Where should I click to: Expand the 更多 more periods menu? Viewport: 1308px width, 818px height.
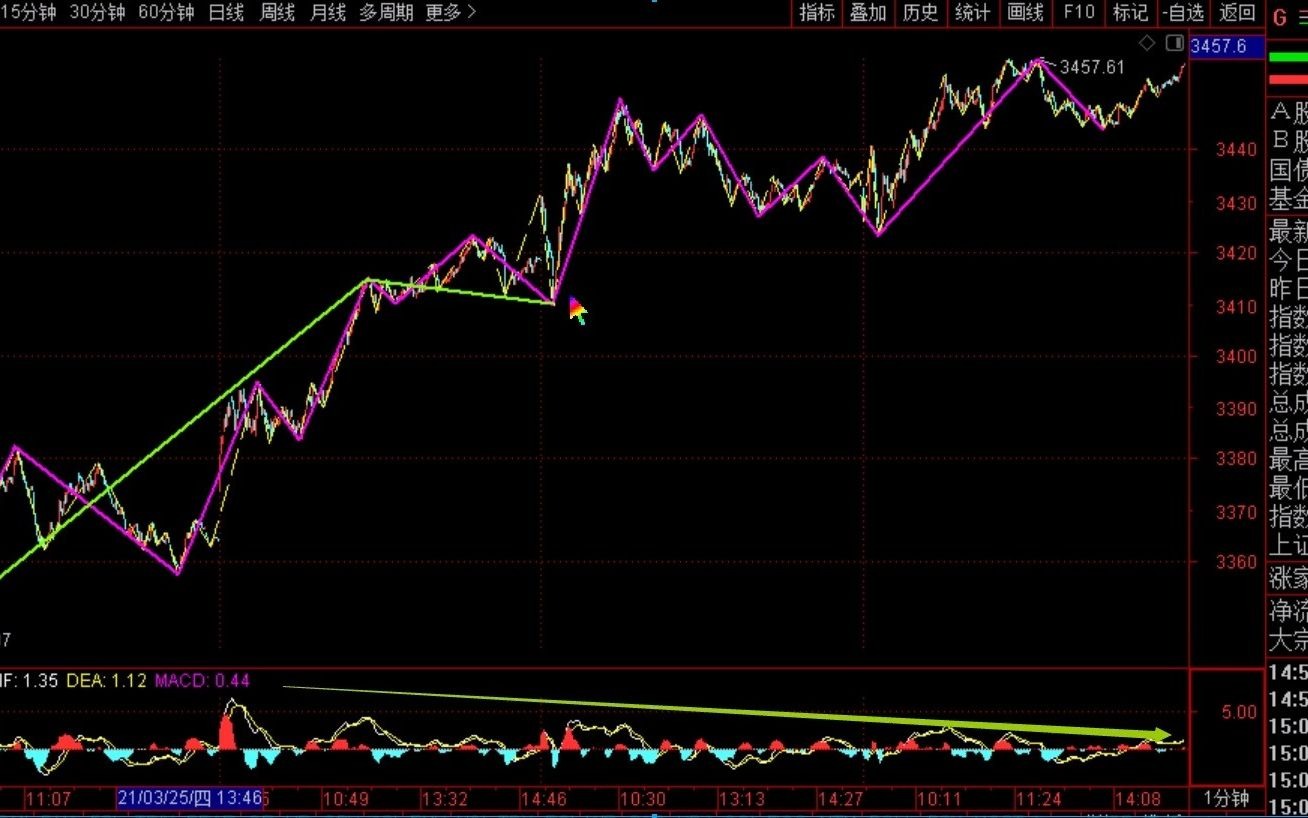coord(451,13)
